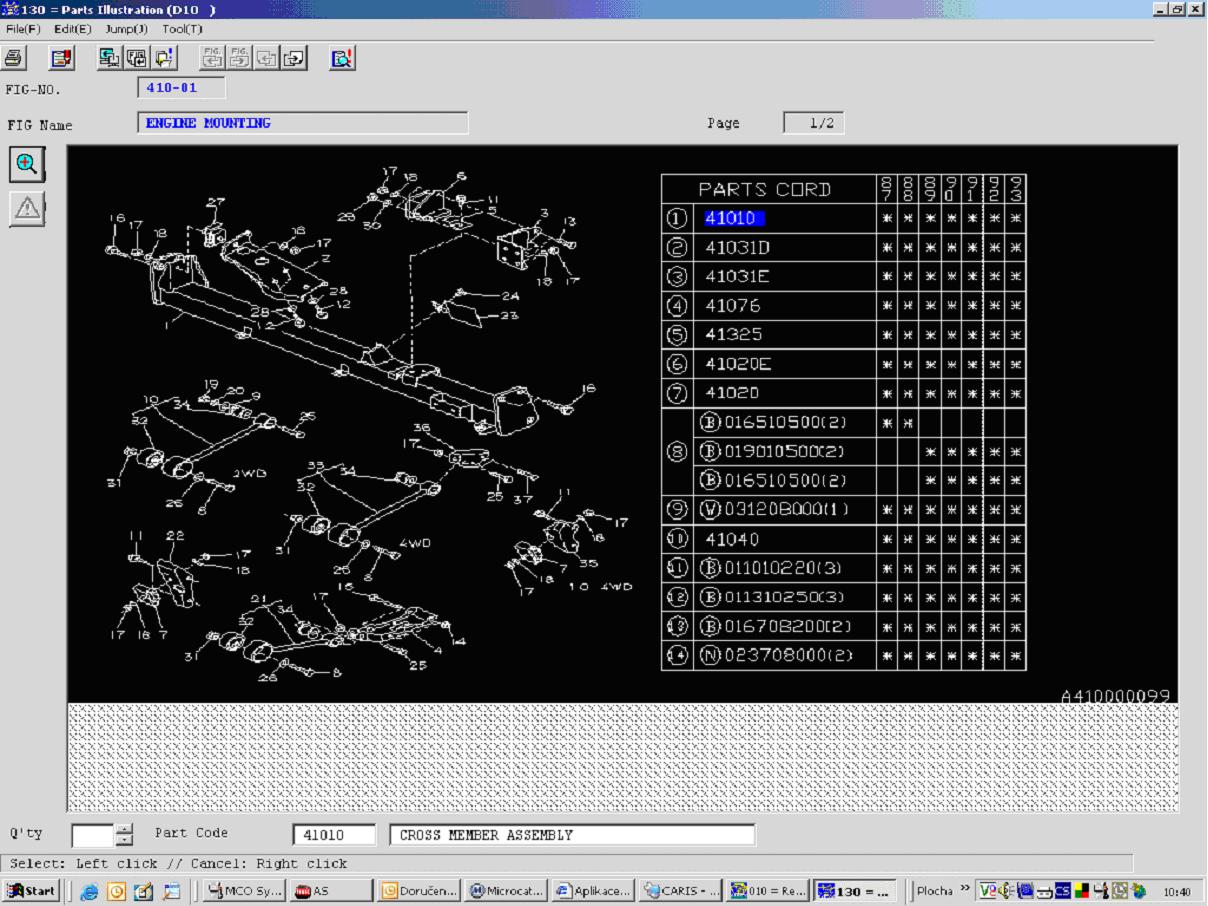Screen dimensions: 1208x906
Task: Click the 2WD label in the illustration
Action: 248,473
